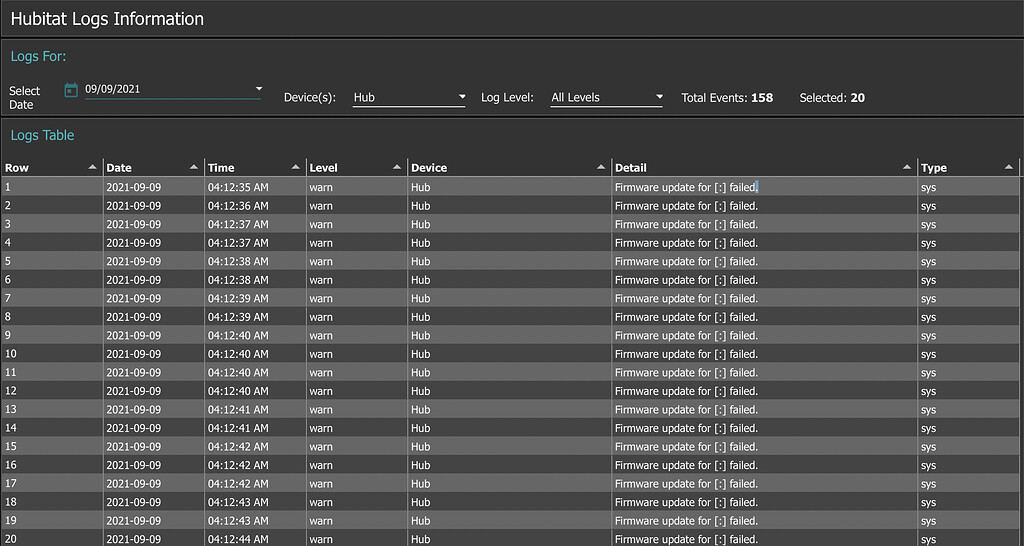Open the Log Level dropdown showing All Levels

607,97
